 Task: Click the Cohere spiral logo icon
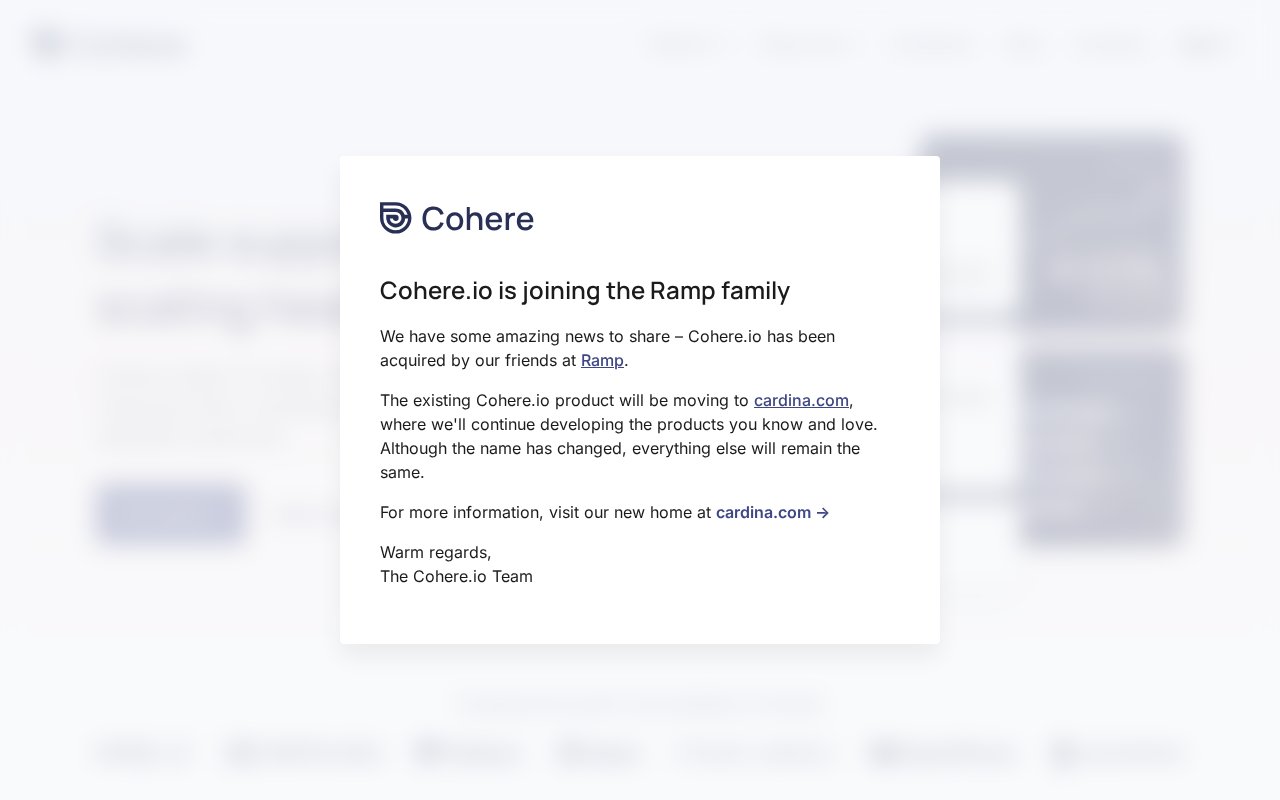pyautogui.click(x=395, y=218)
